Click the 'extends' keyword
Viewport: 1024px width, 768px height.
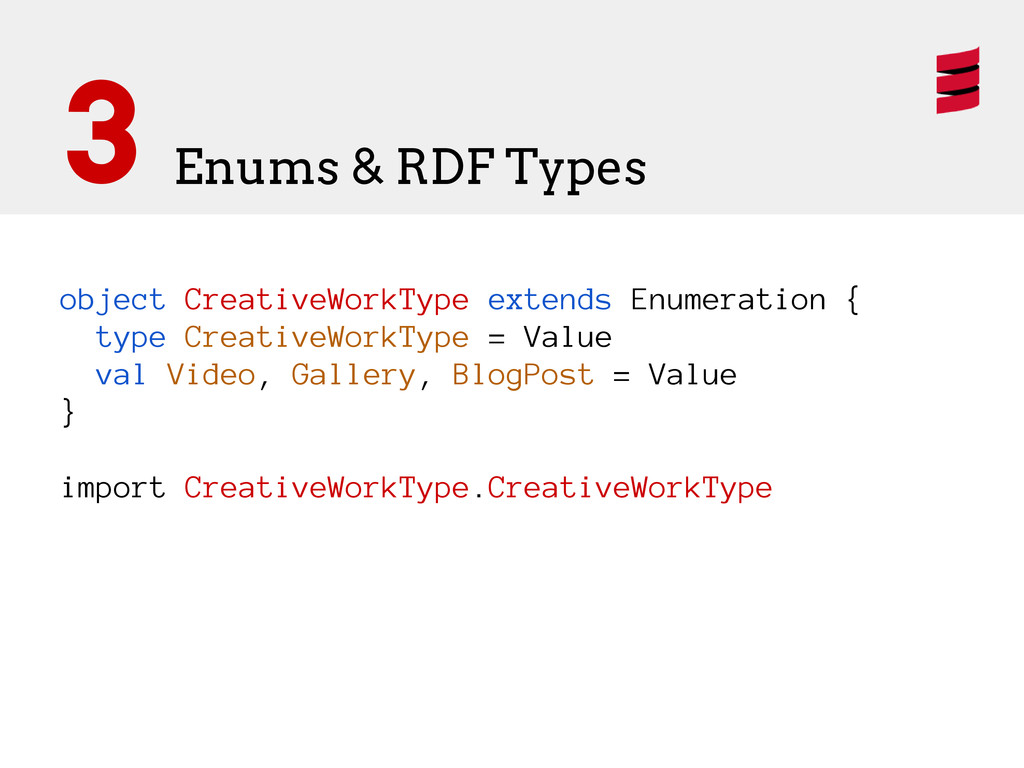[x=549, y=300]
